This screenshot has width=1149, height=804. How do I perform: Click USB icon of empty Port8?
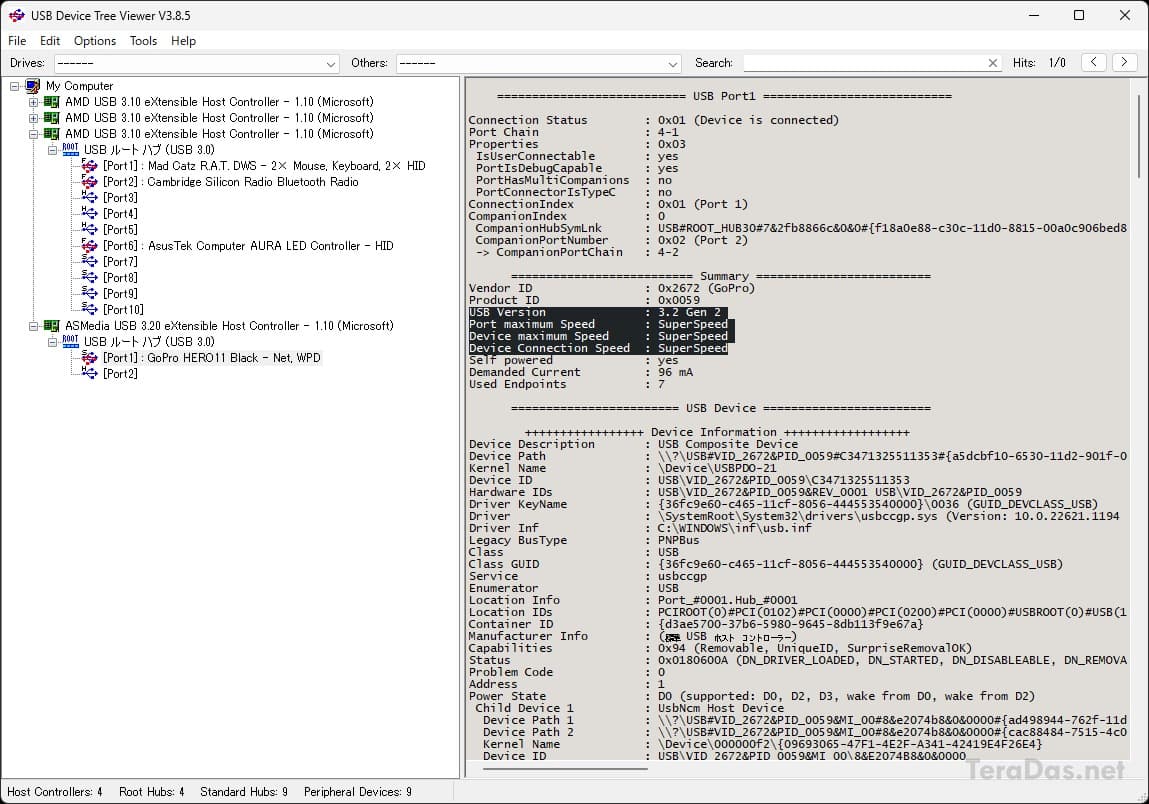89,277
